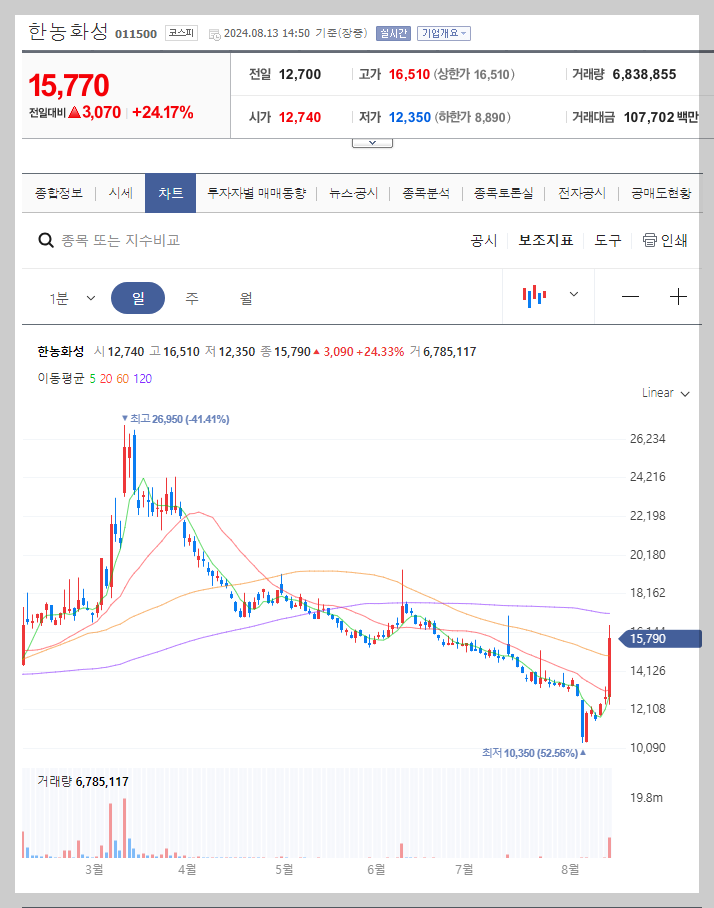Select the candlestick chart style icon

pyautogui.click(x=535, y=296)
